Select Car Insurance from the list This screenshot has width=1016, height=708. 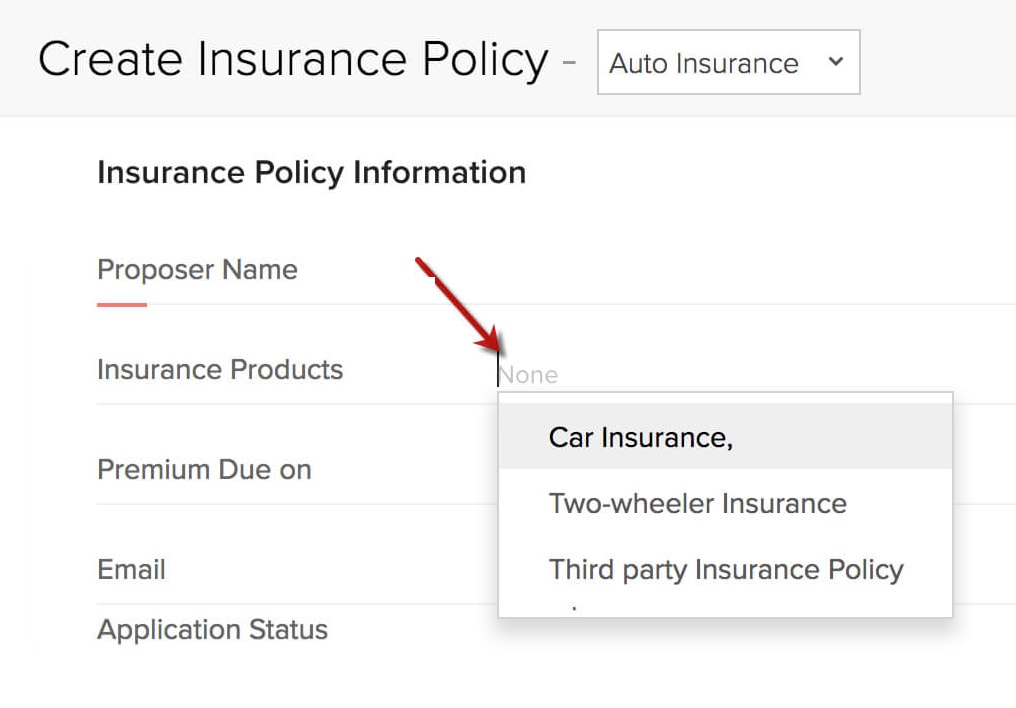641,437
